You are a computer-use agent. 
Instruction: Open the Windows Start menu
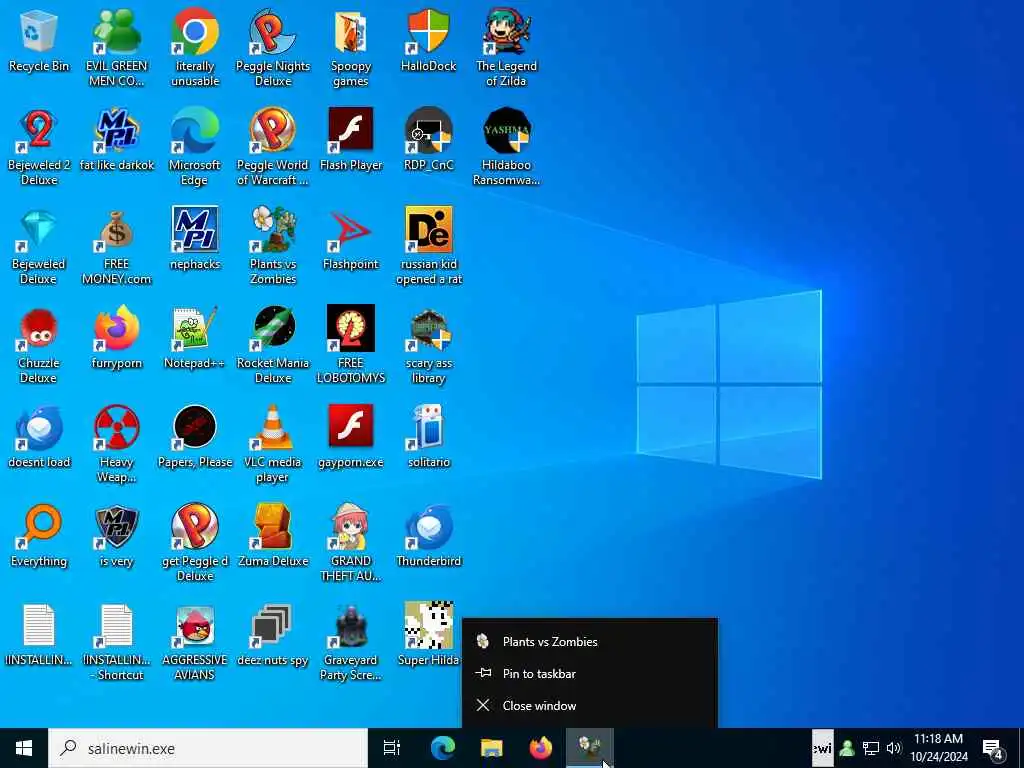click(x=24, y=748)
